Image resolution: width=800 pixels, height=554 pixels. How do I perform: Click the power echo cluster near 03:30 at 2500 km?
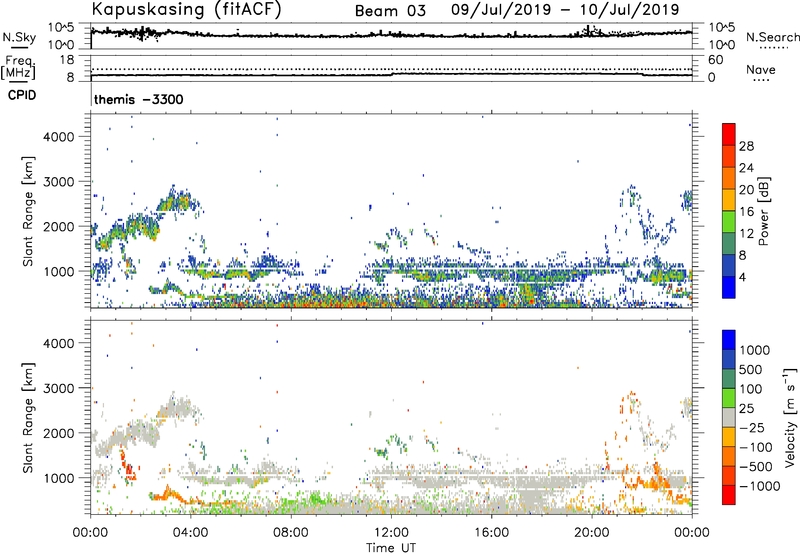(179, 200)
